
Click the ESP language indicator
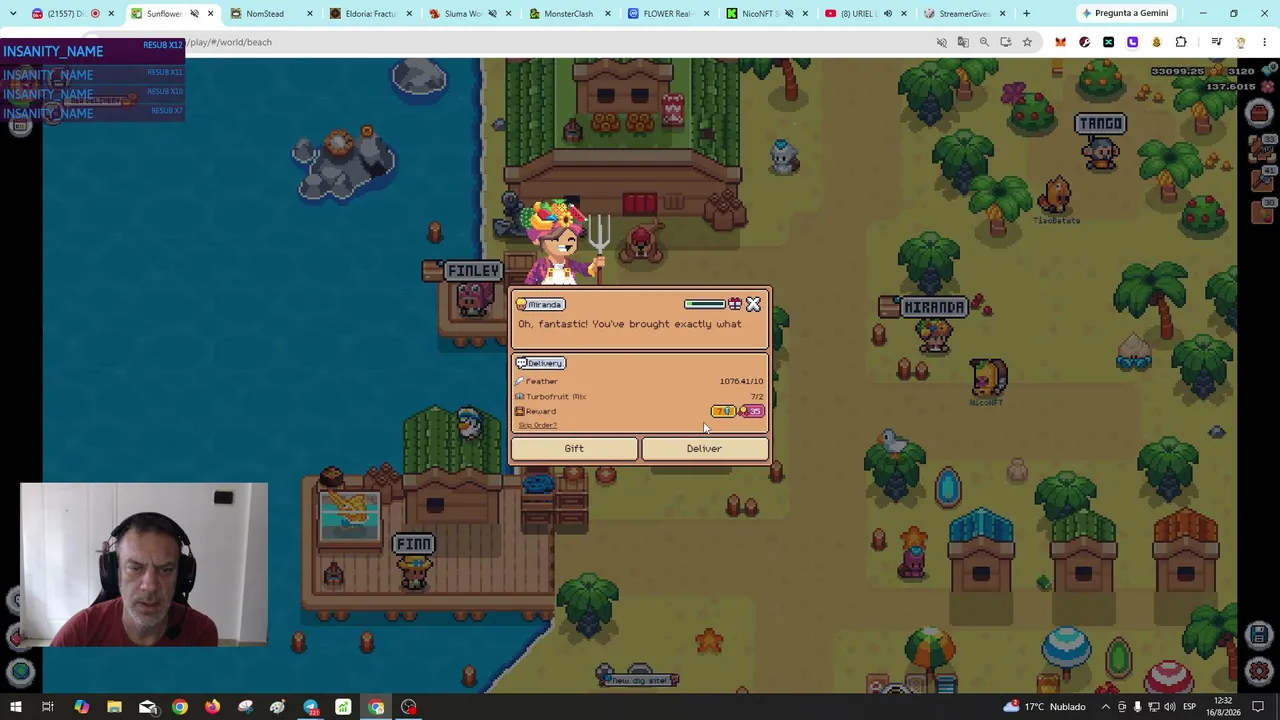1189,707
